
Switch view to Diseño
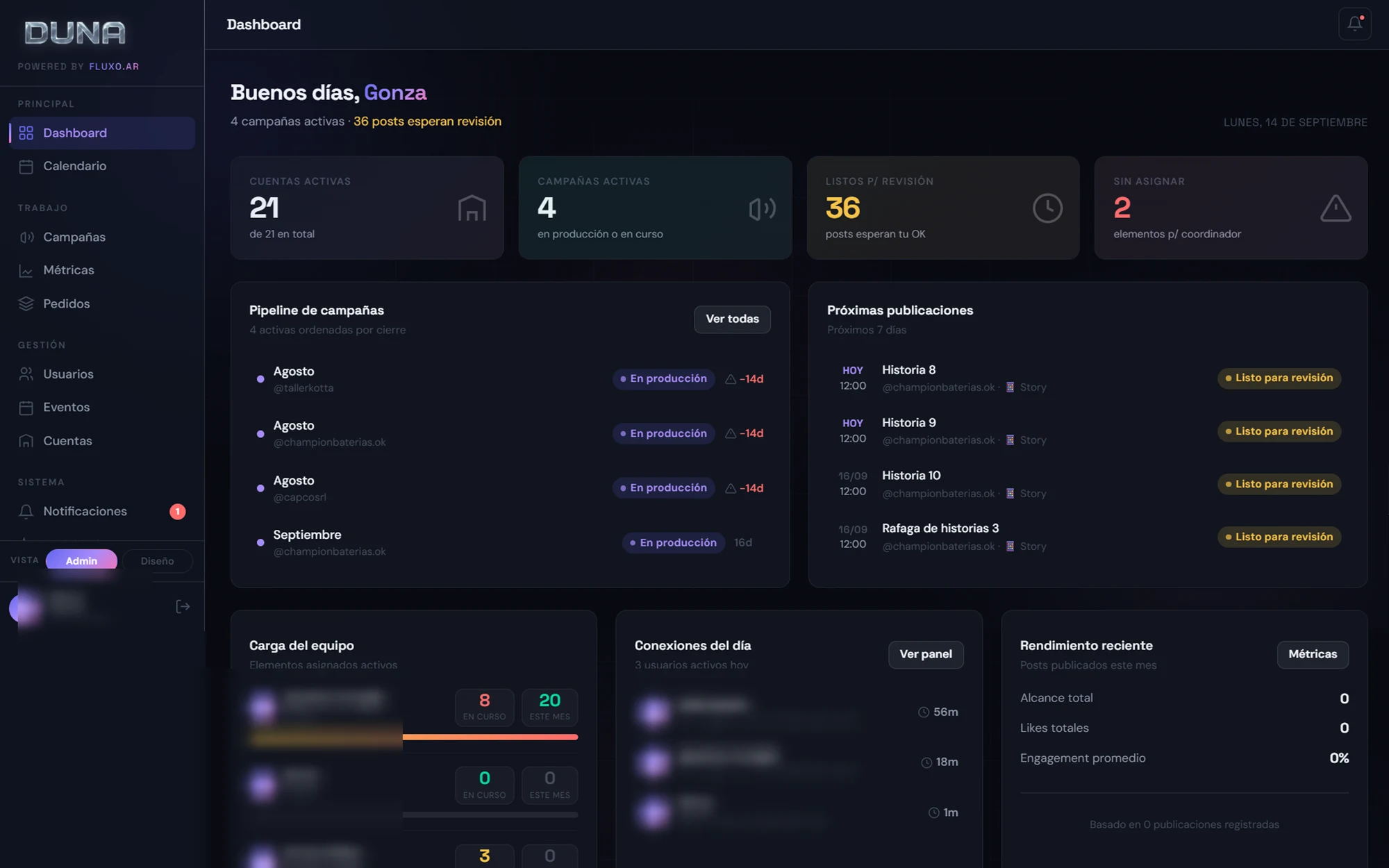[157, 560]
